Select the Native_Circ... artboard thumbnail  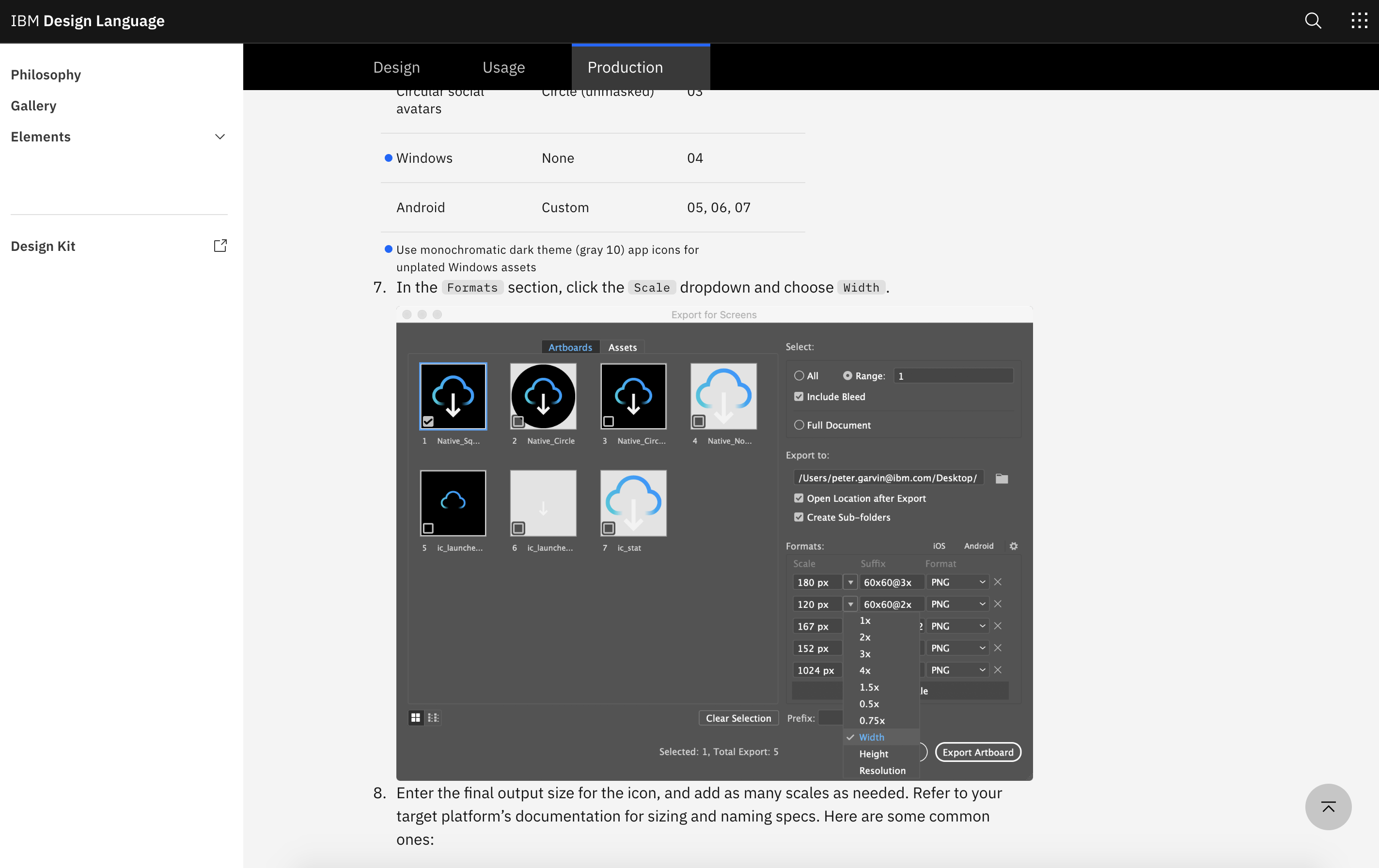coord(633,396)
